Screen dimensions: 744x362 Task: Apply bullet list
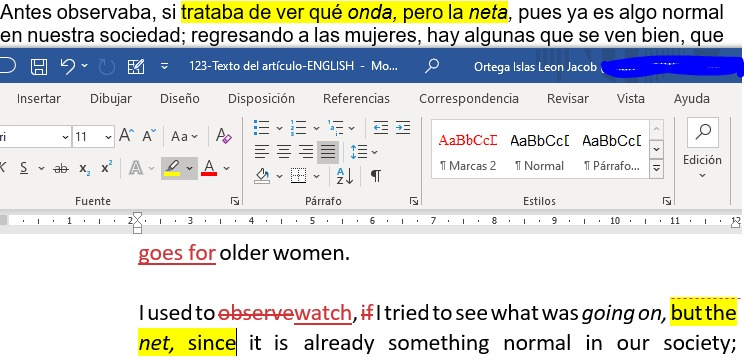261,128
